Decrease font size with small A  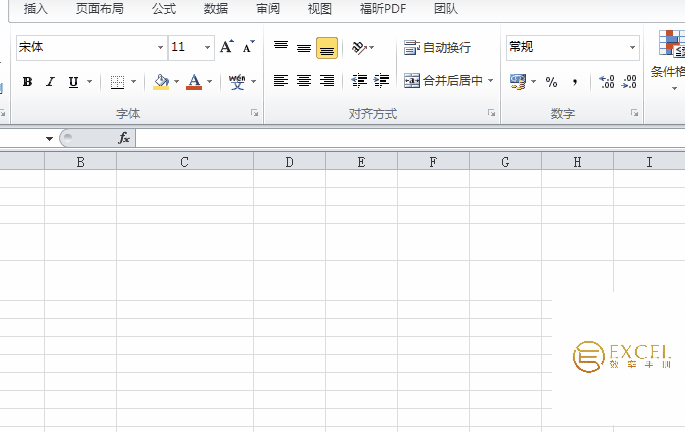click(x=248, y=47)
